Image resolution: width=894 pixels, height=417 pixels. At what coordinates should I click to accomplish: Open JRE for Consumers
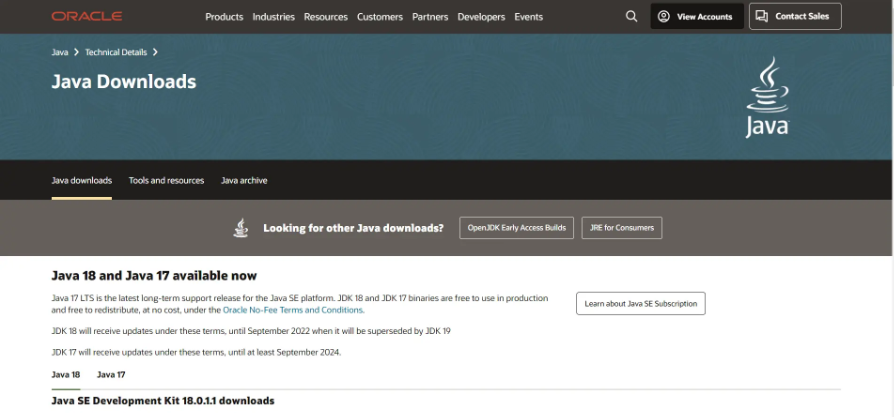pos(621,228)
